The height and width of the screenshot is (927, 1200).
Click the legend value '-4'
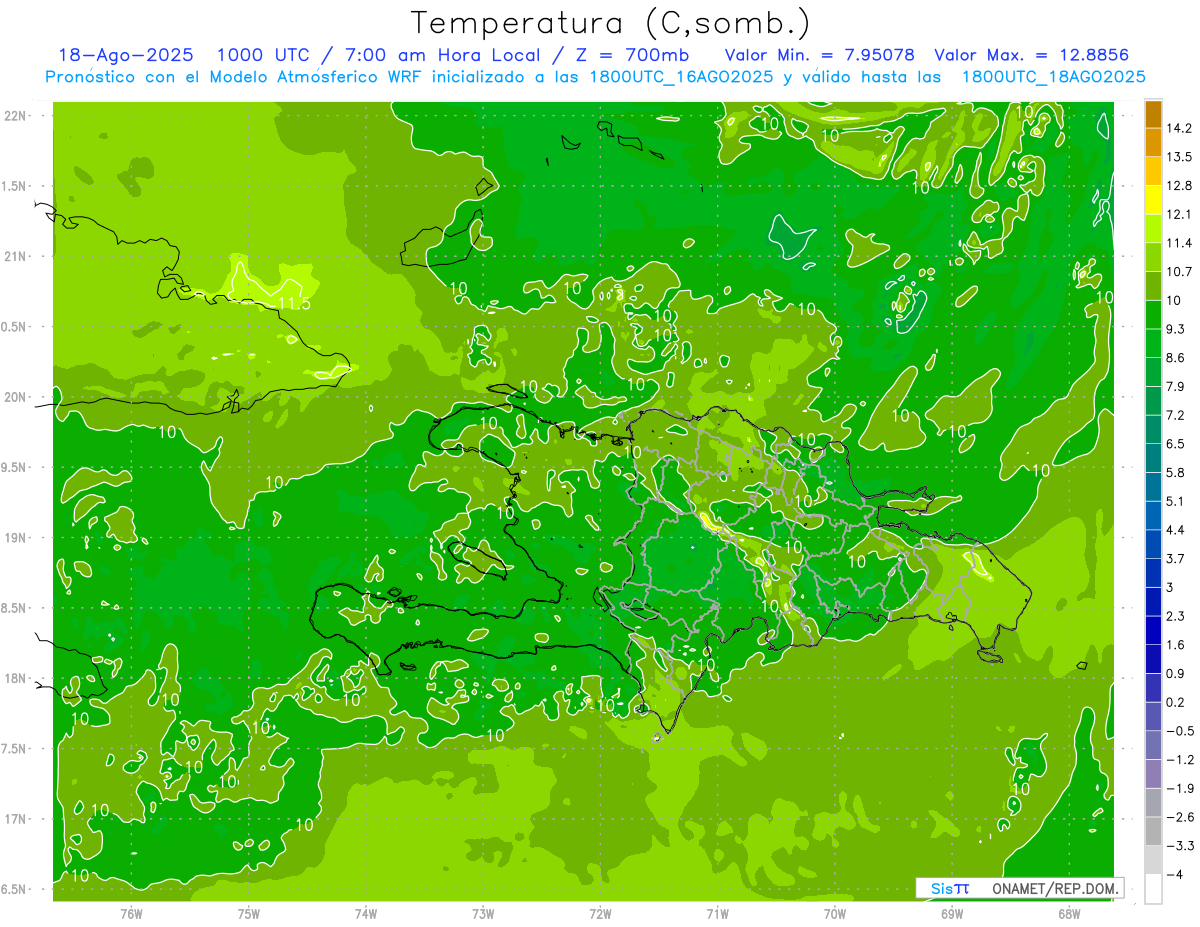coord(1174,875)
